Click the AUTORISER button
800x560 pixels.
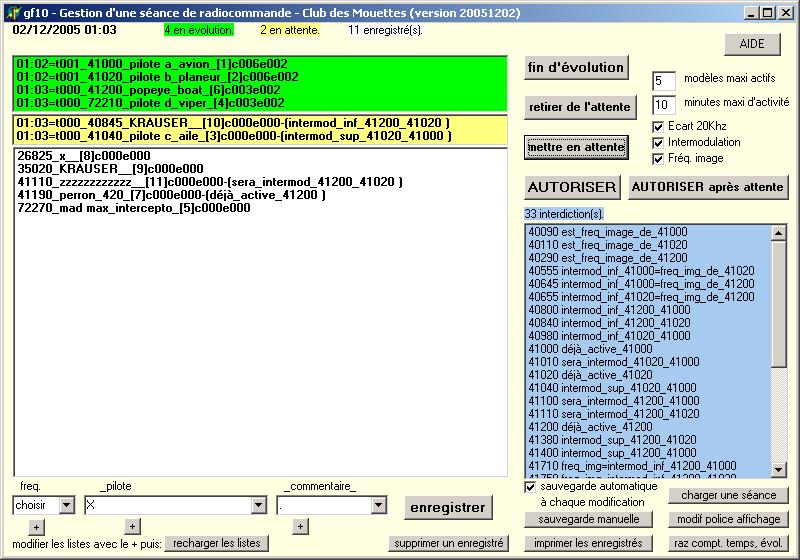point(572,187)
